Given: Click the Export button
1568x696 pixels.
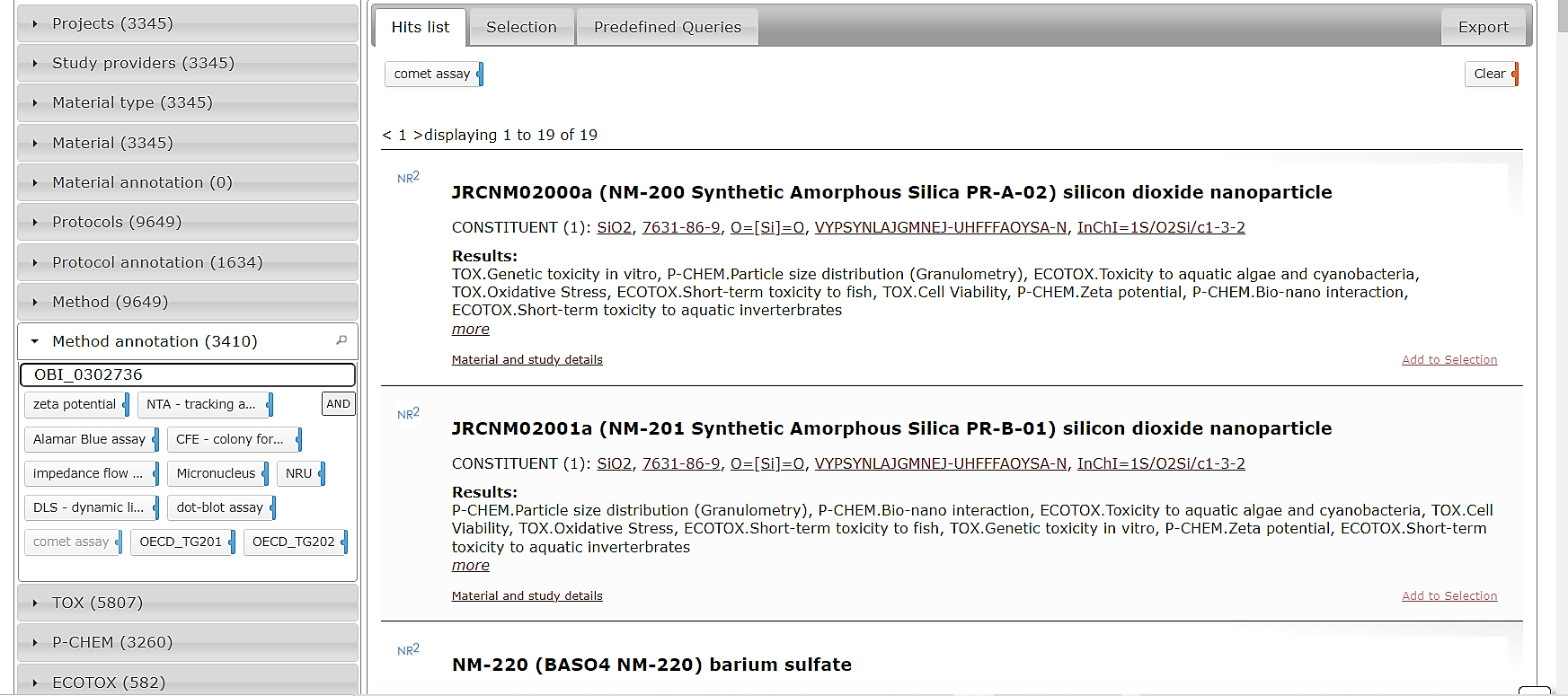Looking at the screenshot, I should 1483,27.
